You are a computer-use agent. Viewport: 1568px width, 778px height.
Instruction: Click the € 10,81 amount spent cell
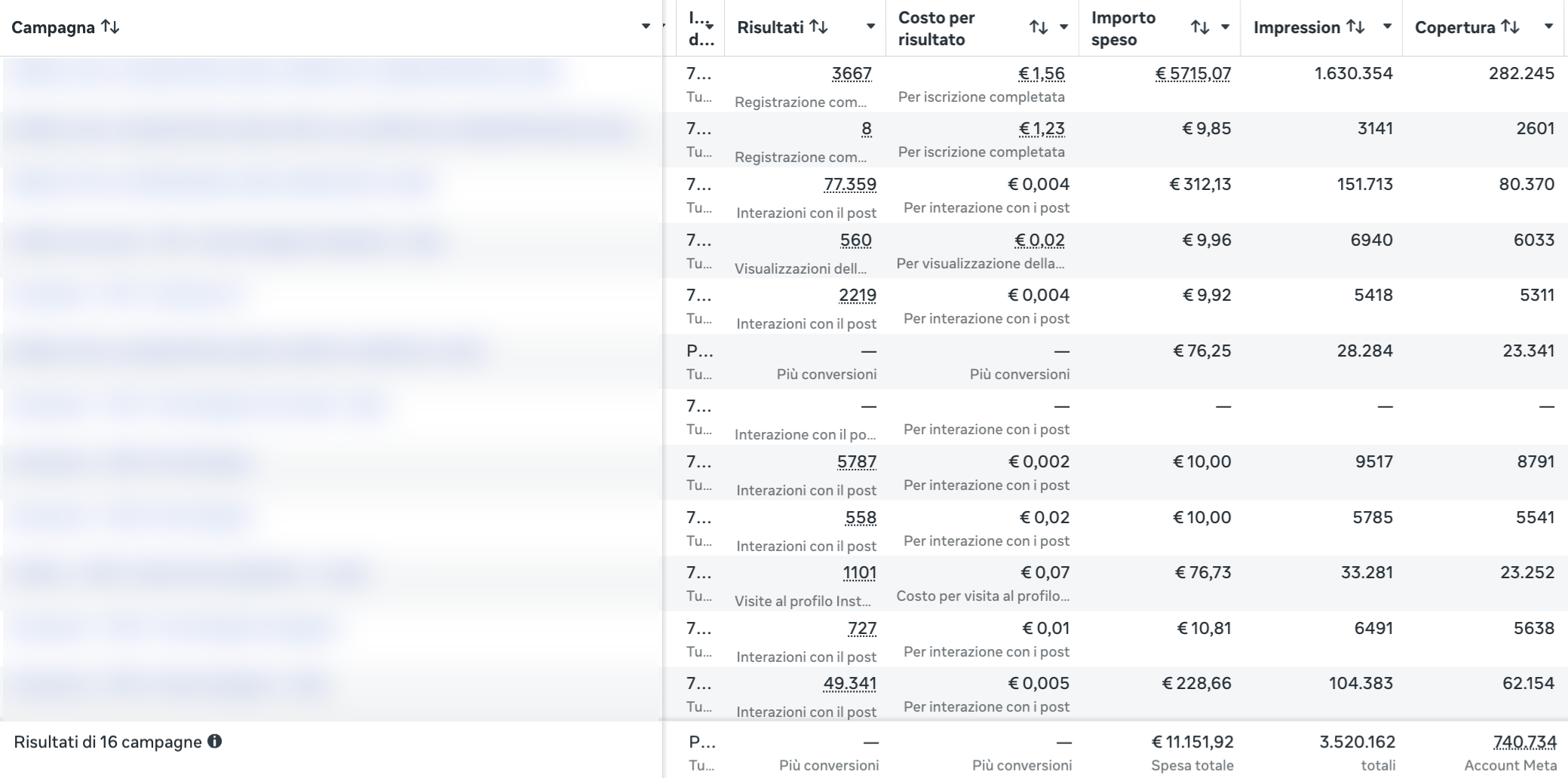click(1204, 629)
